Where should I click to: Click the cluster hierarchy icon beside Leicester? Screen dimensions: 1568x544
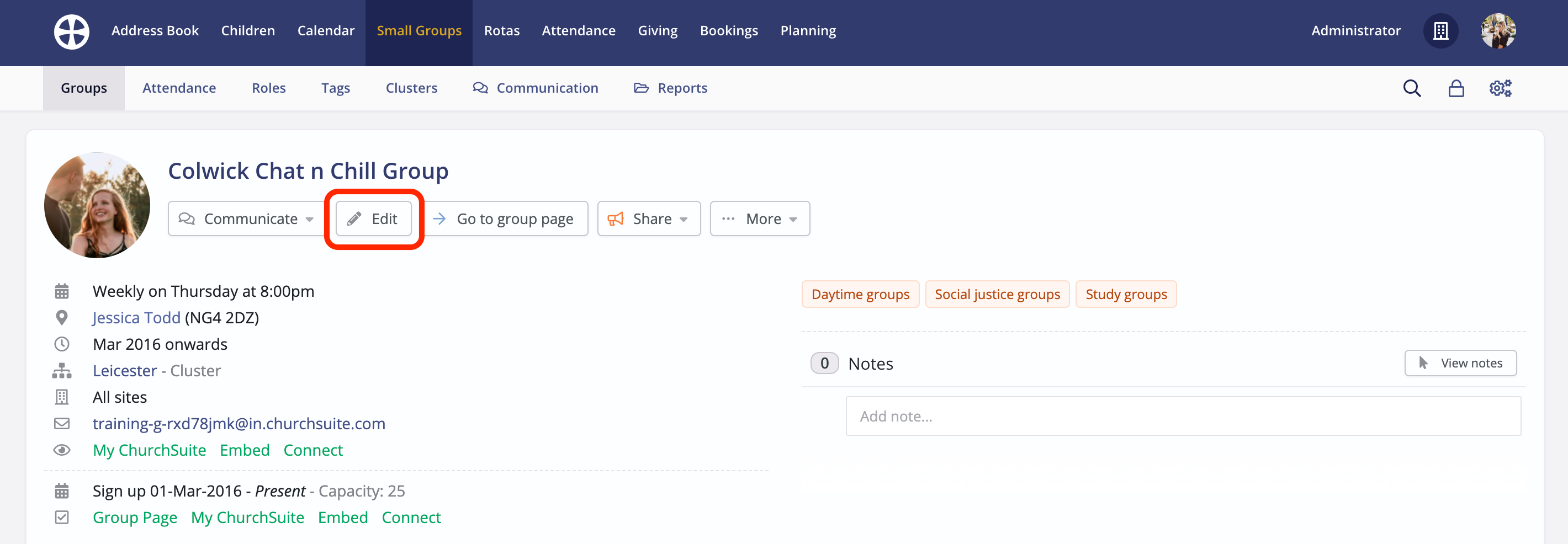pyautogui.click(x=61, y=370)
